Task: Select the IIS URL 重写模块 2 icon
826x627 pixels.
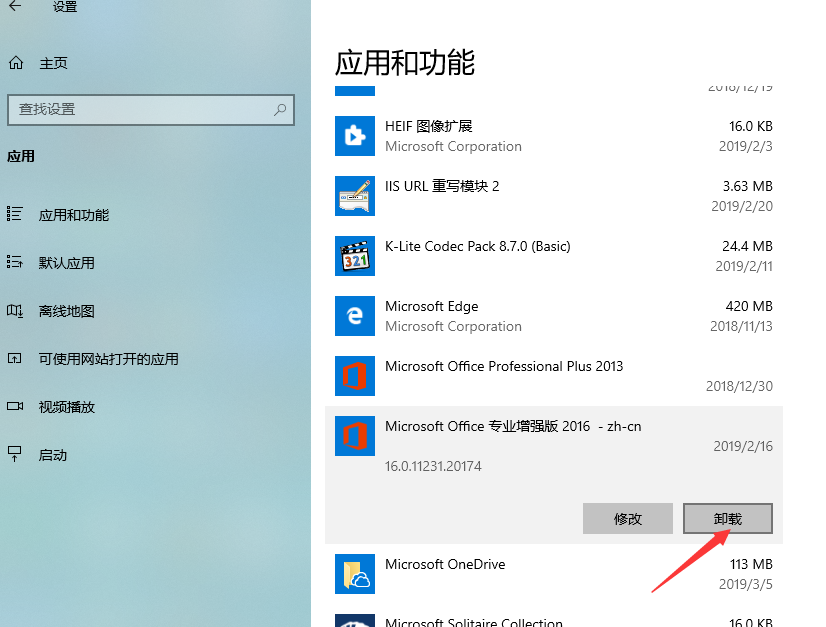Action: coord(355,196)
